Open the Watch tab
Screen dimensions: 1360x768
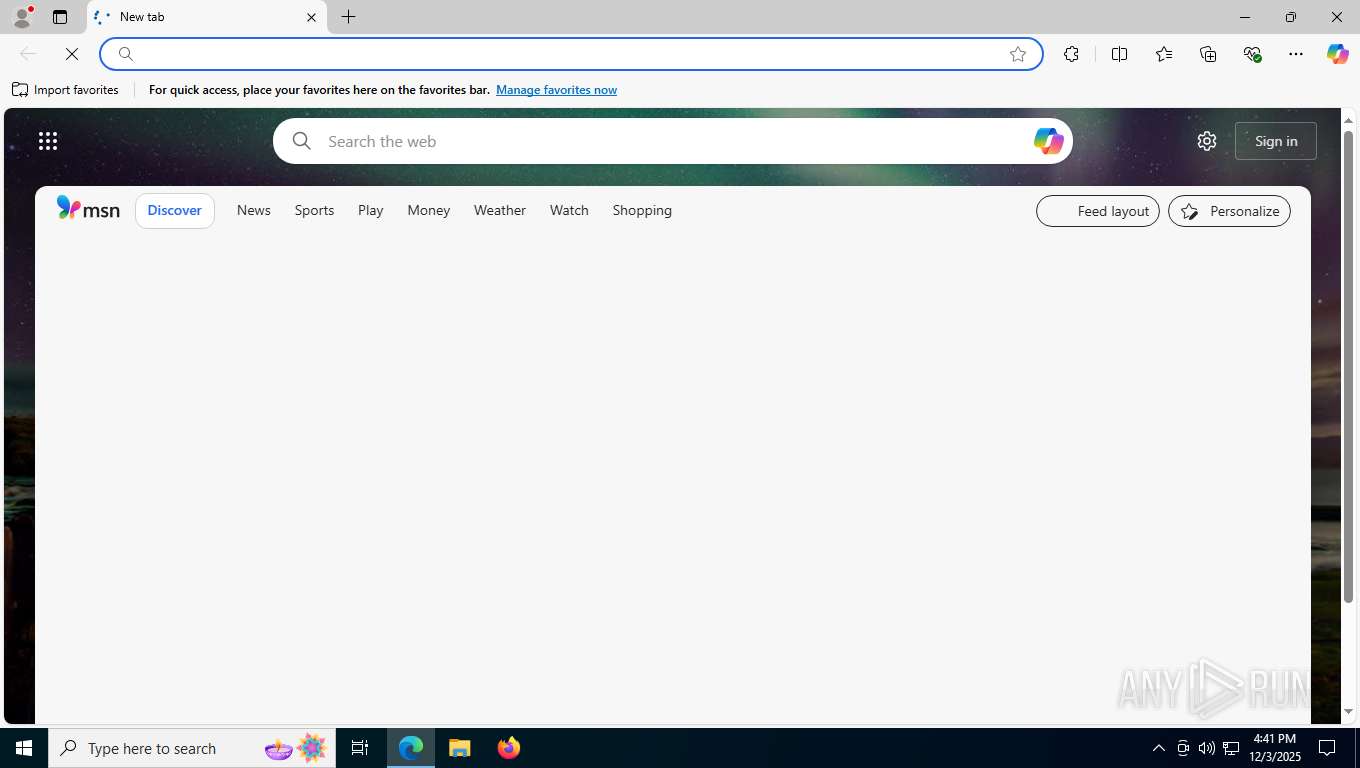[x=569, y=210]
